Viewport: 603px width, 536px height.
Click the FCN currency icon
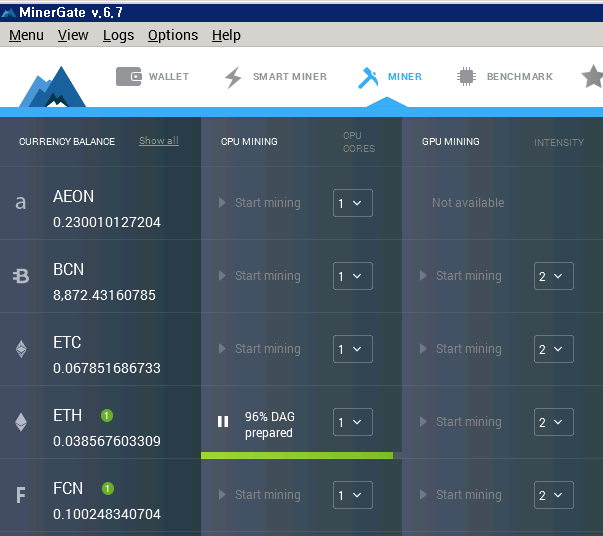pyautogui.click(x=21, y=495)
